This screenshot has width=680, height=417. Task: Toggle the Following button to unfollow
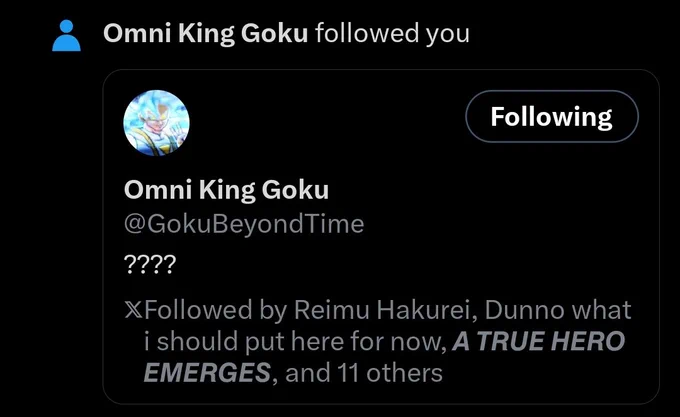click(x=552, y=116)
